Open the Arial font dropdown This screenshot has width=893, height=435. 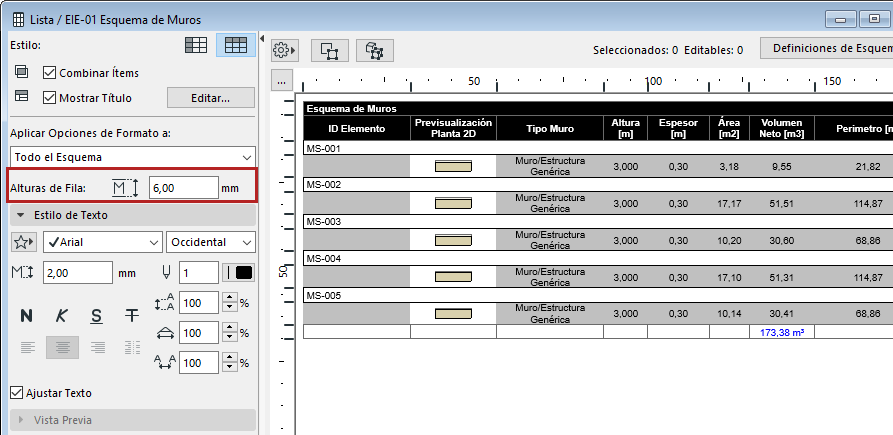click(103, 242)
